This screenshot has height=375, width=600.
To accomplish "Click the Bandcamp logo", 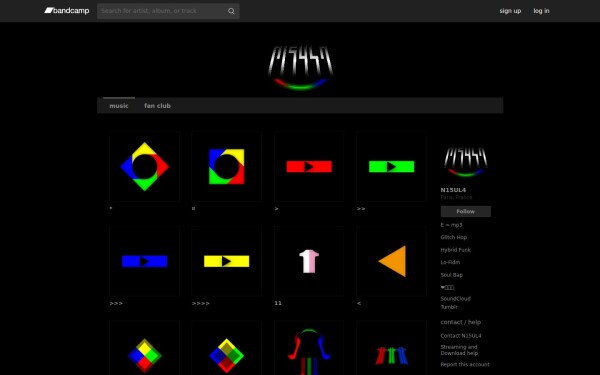I will point(67,11).
